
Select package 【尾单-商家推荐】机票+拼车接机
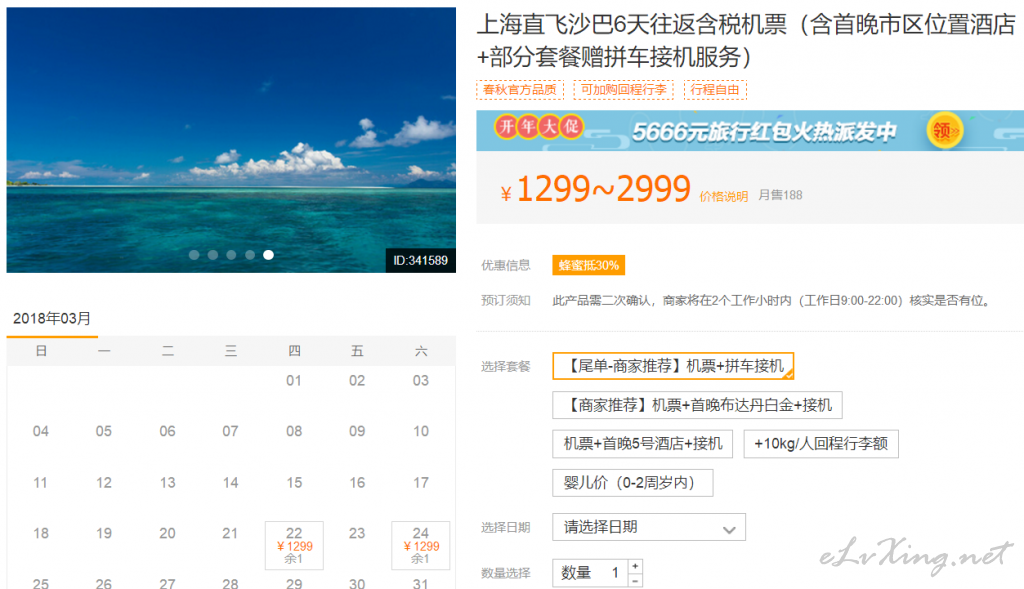(673, 366)
